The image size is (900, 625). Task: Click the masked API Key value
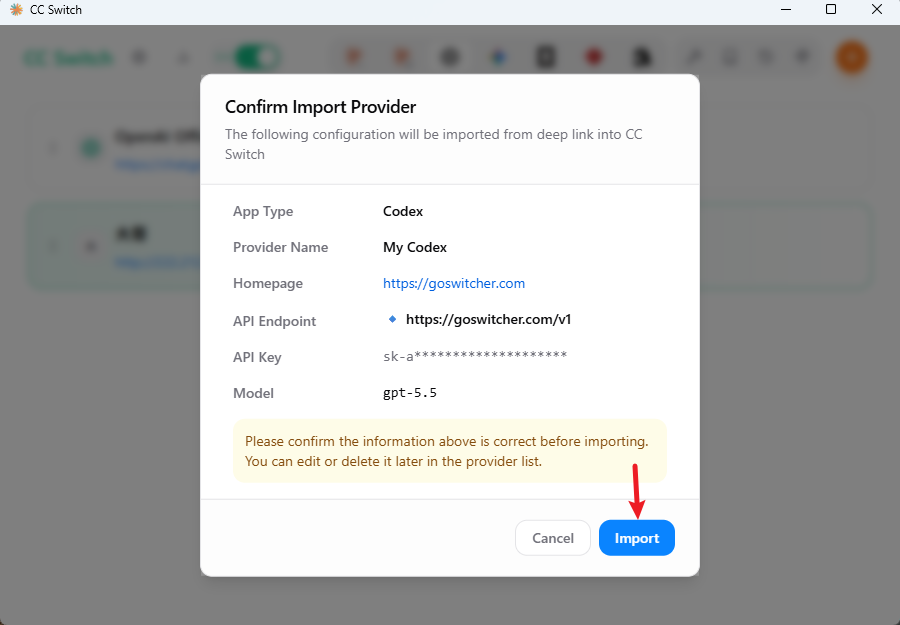[475, 356]
